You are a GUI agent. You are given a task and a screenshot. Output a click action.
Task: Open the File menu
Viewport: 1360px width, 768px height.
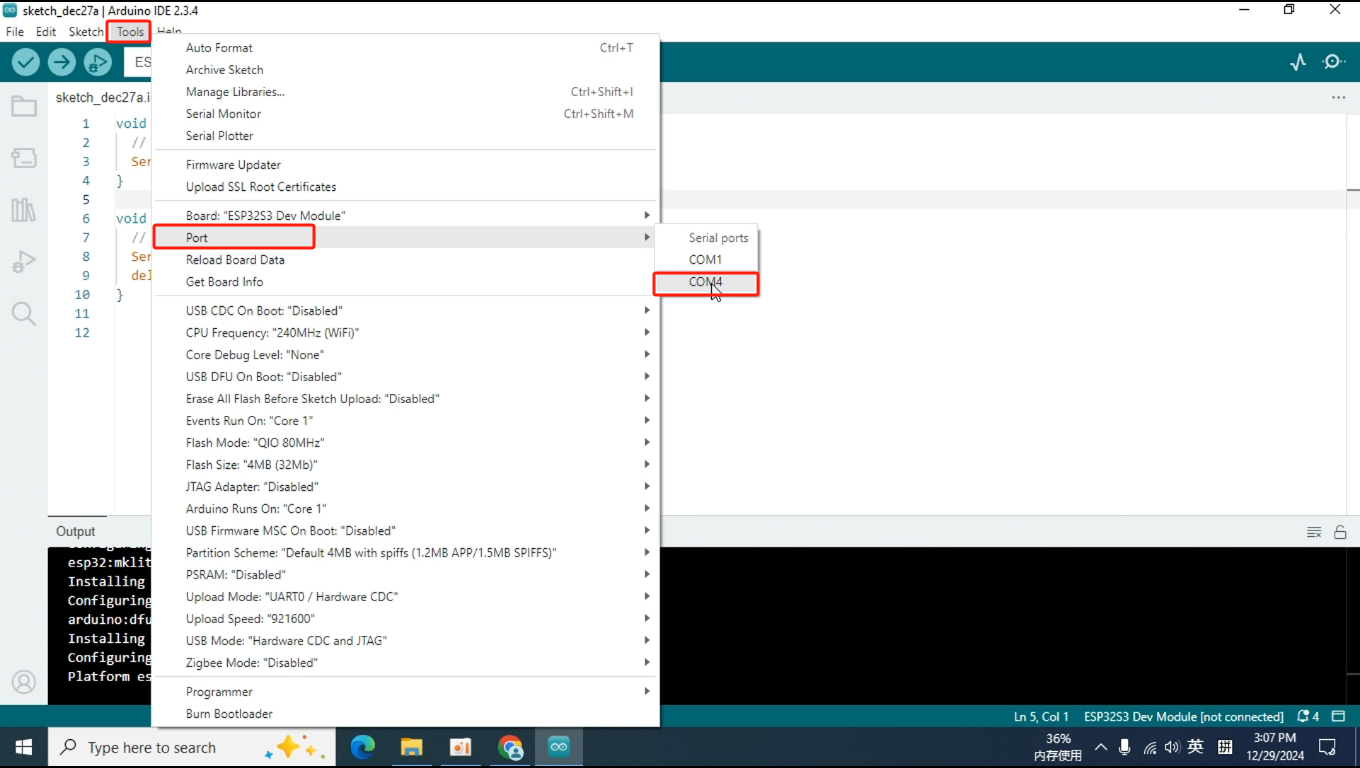click(x=15, y=31)
